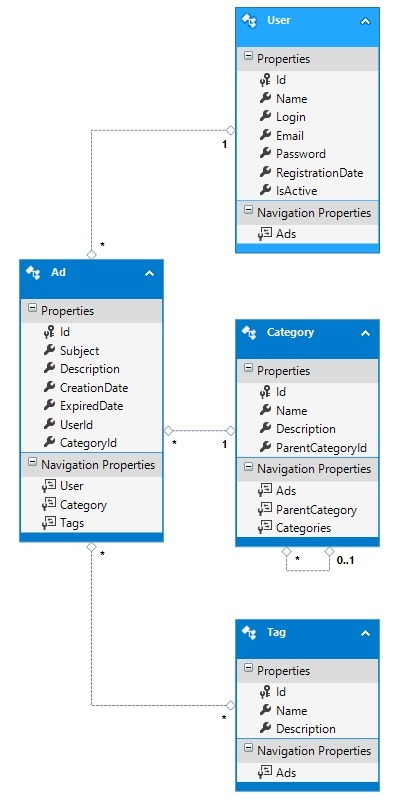Select the Name property in Tag
Screen dimensions: 394x810
coord(292,711)
